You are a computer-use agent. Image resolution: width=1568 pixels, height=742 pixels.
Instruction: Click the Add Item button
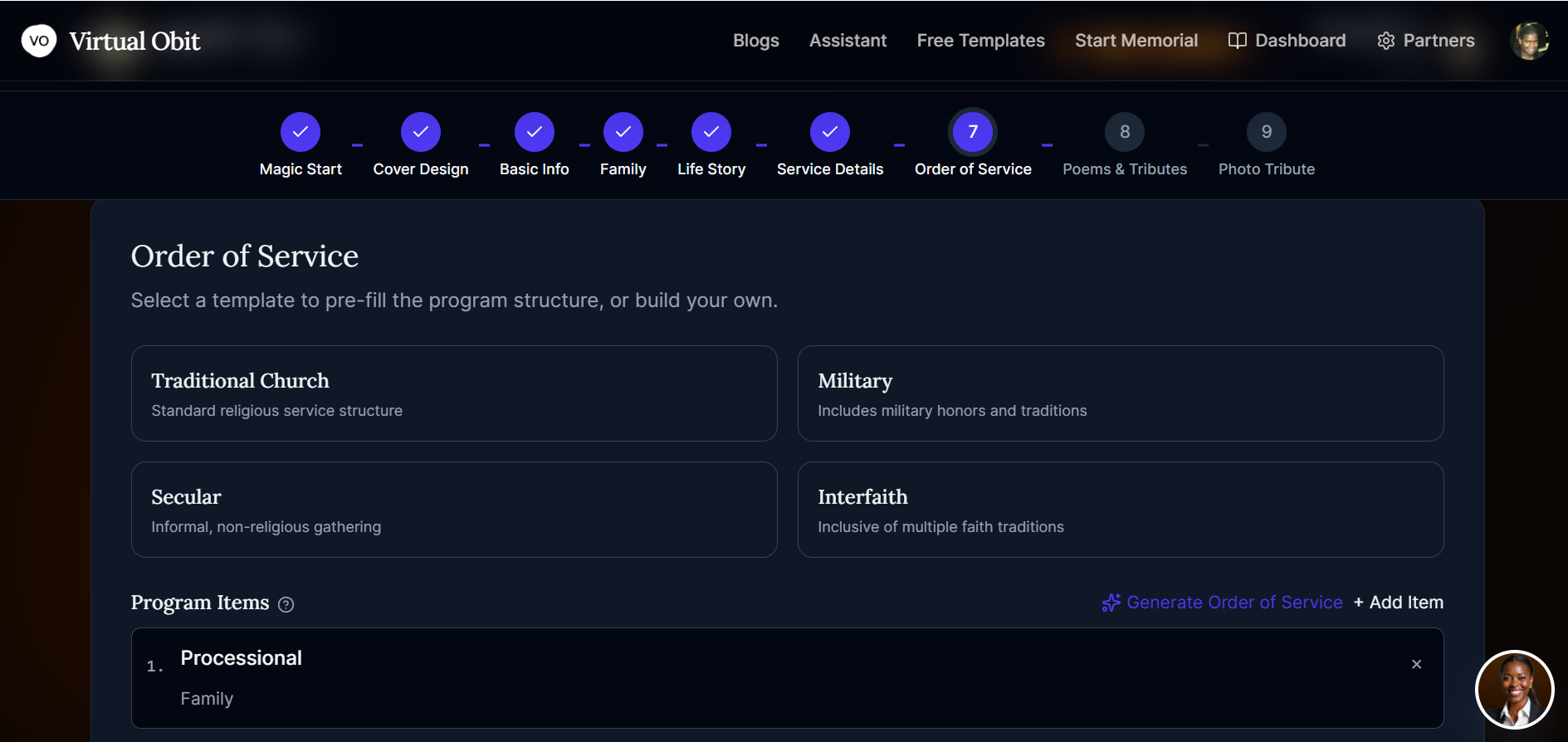tap(1398, 603)
